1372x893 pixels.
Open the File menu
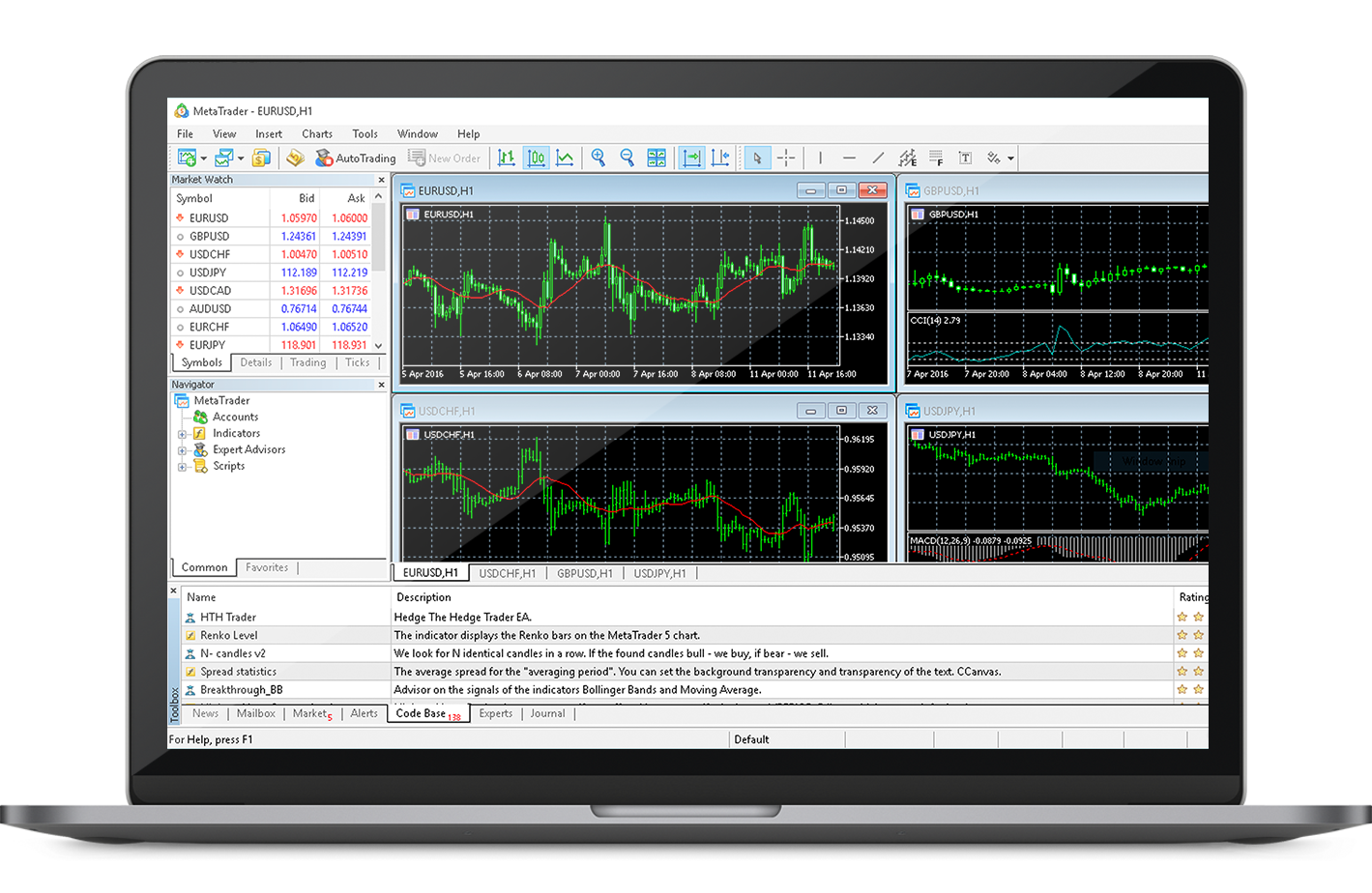click(185, 133)
